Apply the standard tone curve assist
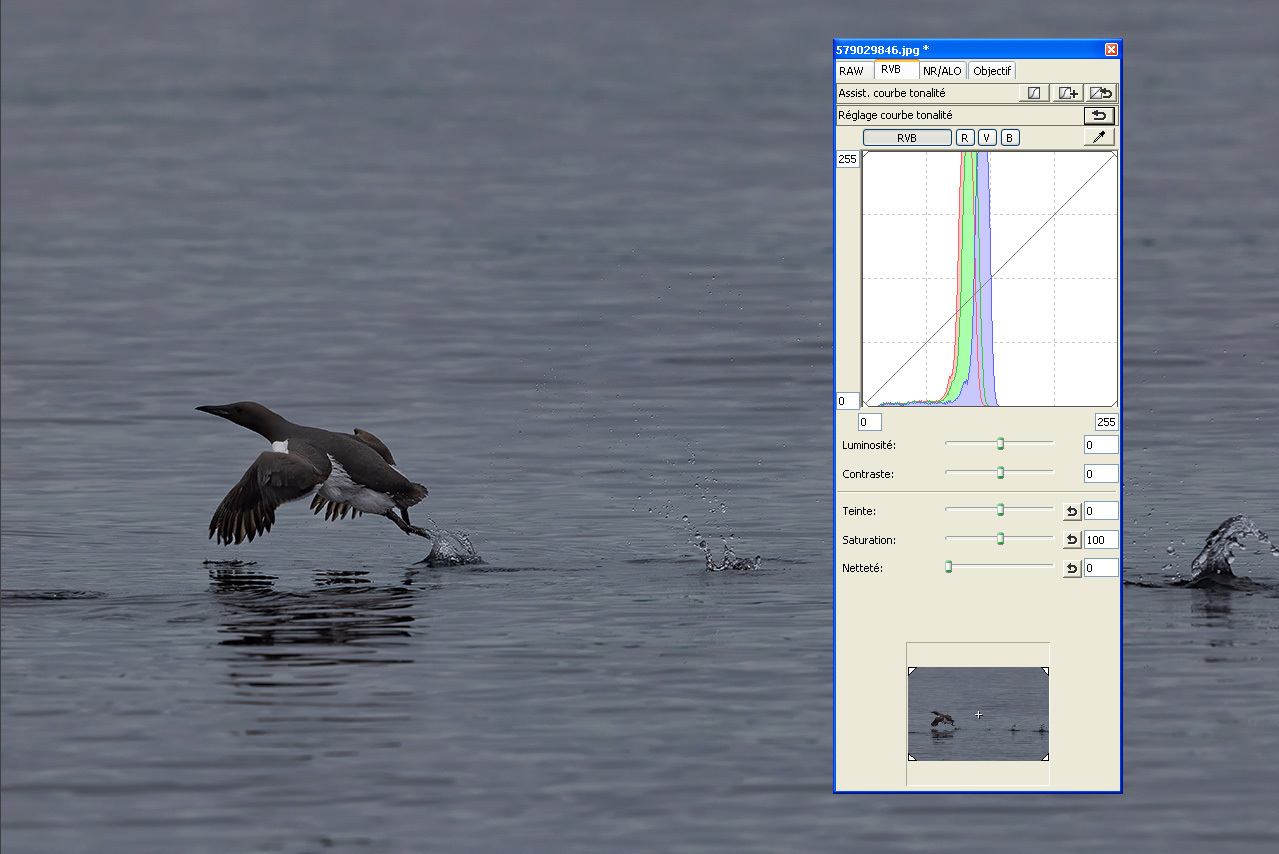 (1034, 93)
